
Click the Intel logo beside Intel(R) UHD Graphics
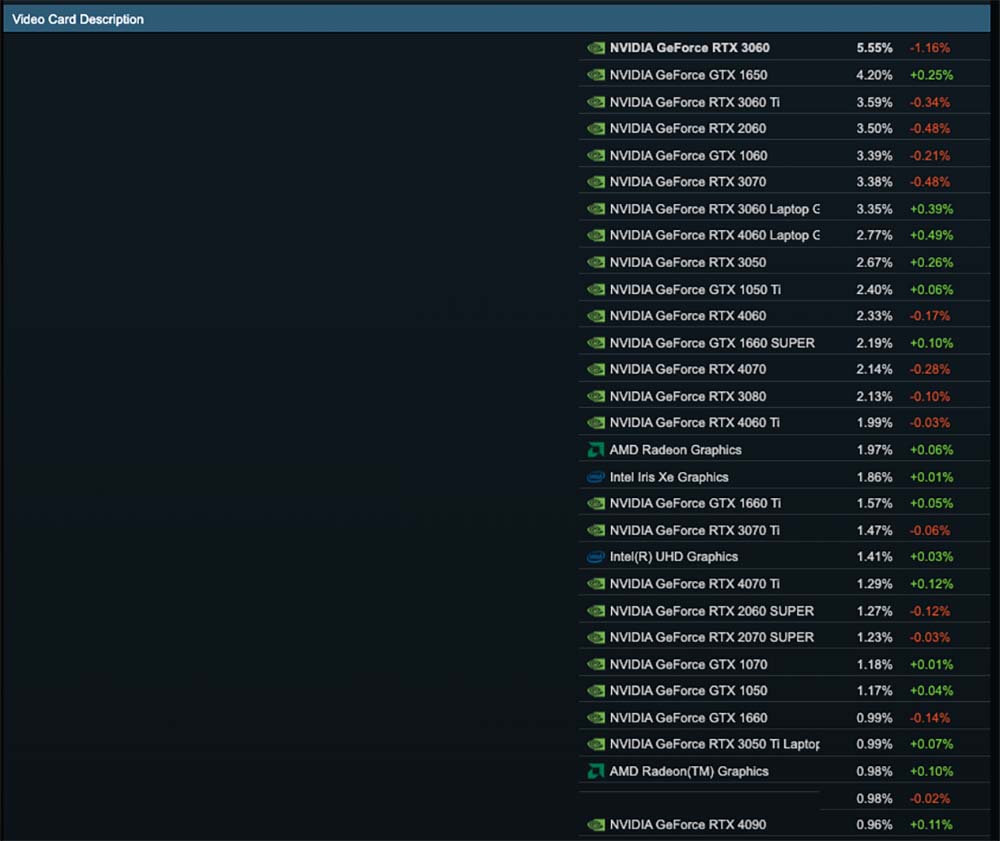point(596,557)
